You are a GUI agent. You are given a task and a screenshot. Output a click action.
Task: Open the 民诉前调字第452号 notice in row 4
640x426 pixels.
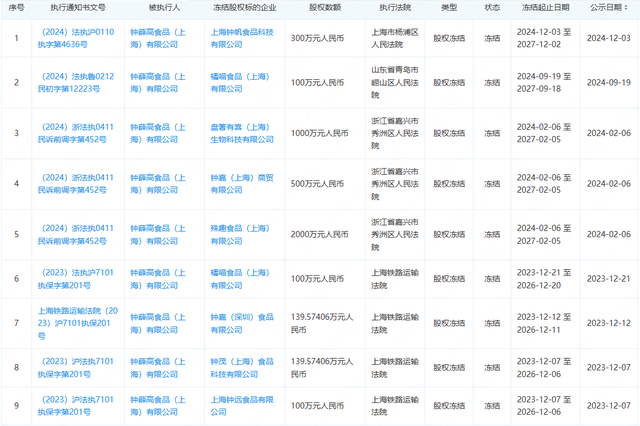(76, 184)
